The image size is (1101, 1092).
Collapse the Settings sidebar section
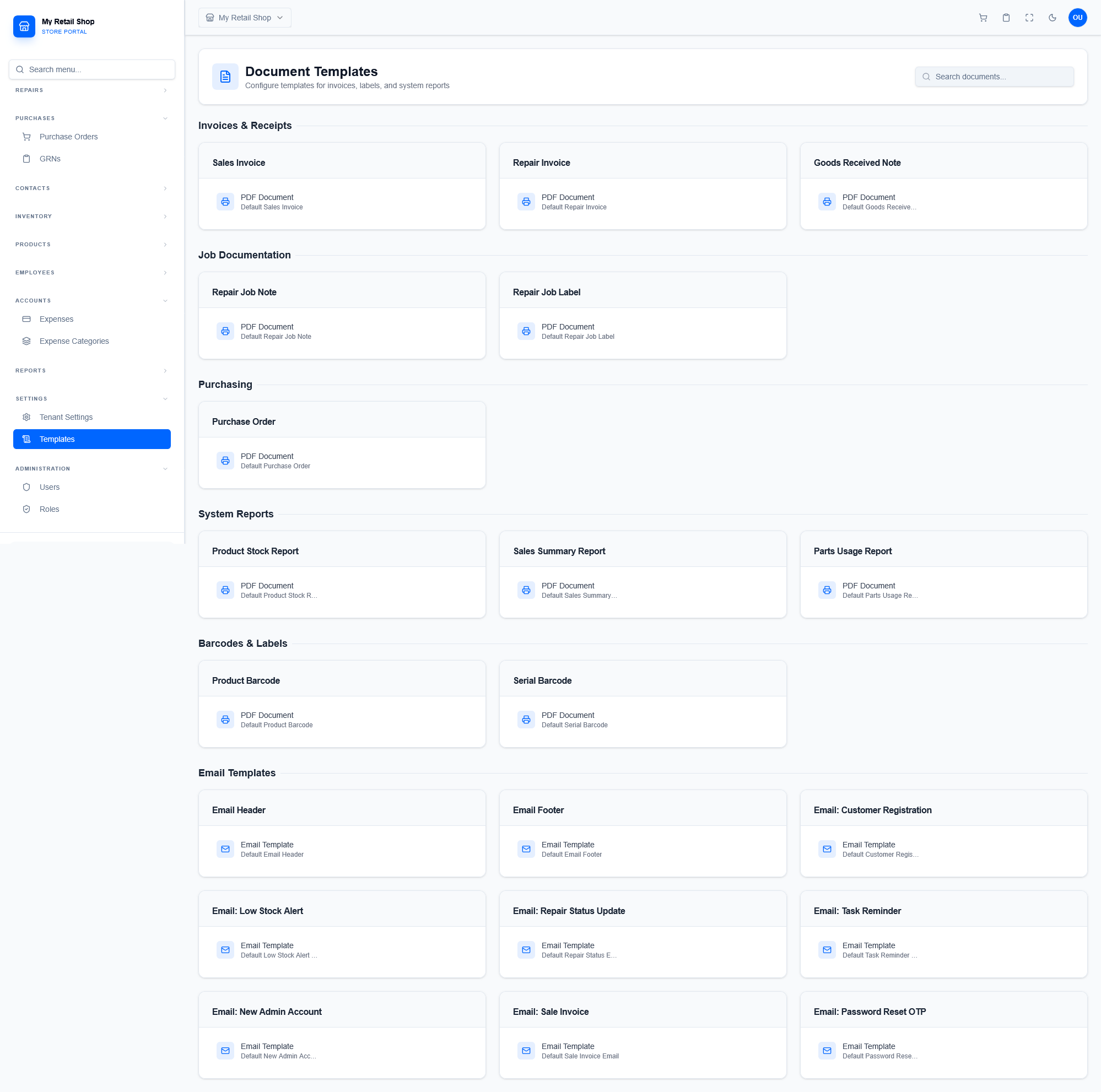[x=91, y=399]
